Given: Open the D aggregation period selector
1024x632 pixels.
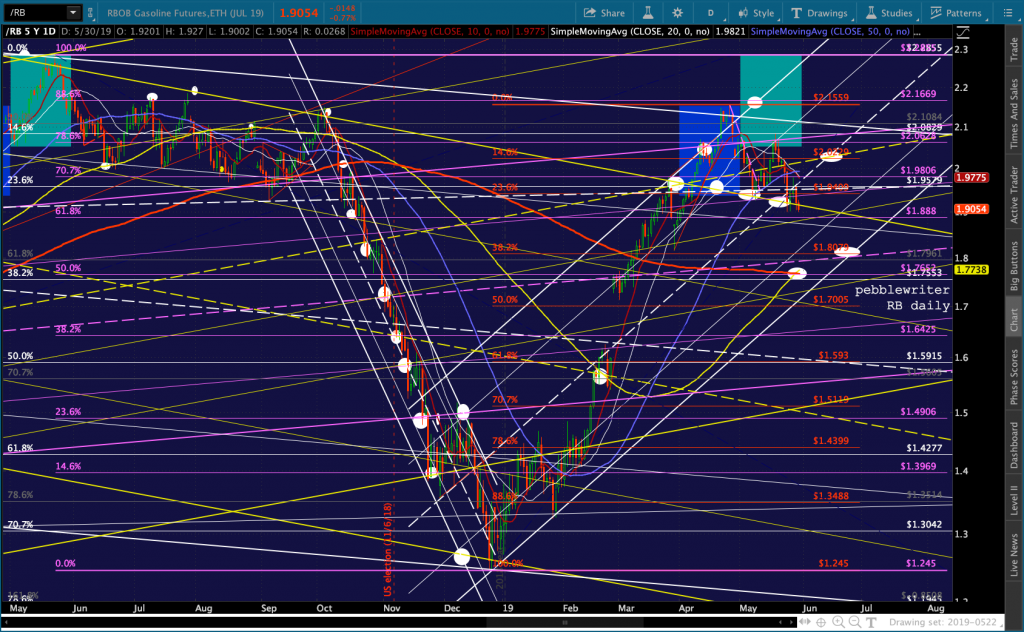Looking at the screenshot, I should coord(711,12).
